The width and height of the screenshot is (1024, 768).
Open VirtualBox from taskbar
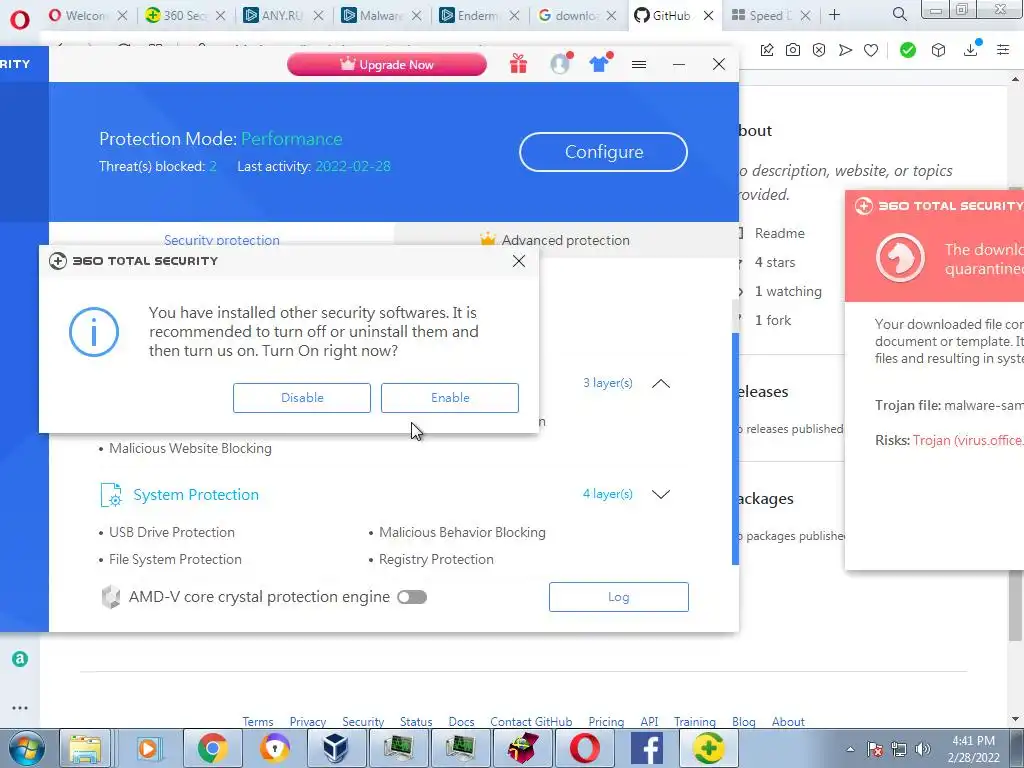(336, 748)
